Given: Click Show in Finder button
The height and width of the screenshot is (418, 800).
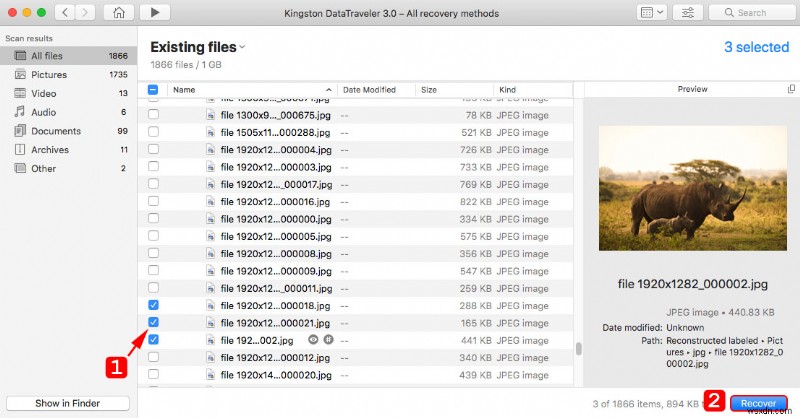Looking at the screenshot, I should pos(67,403).
